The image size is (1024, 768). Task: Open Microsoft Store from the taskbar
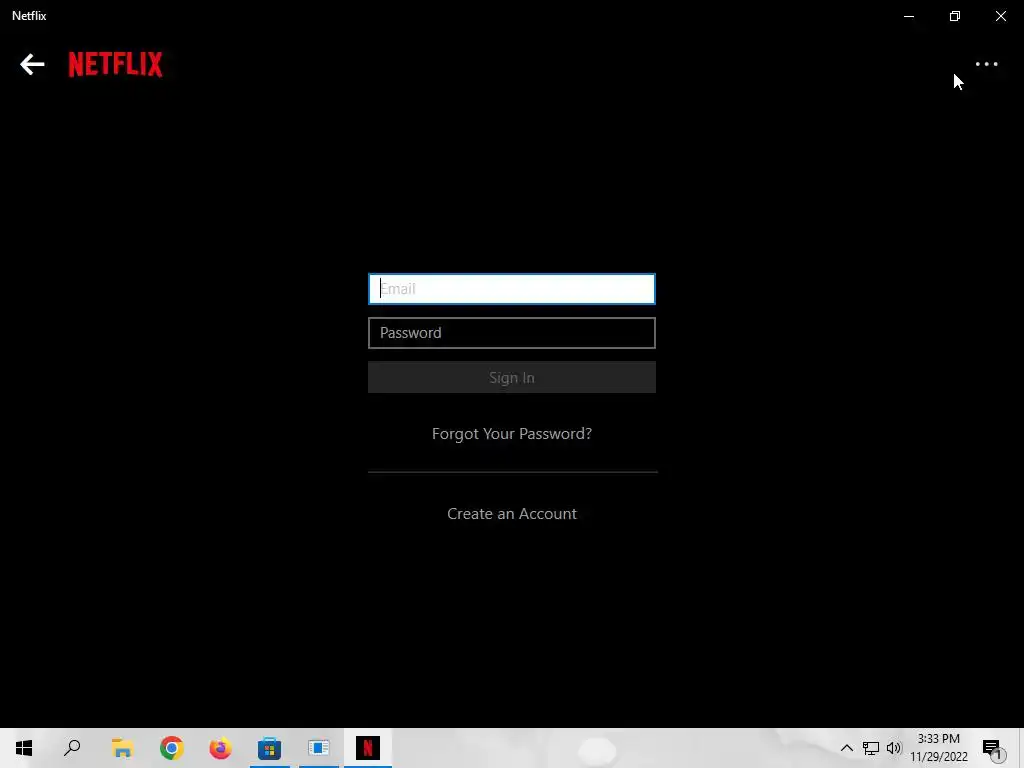click(269, 748)
